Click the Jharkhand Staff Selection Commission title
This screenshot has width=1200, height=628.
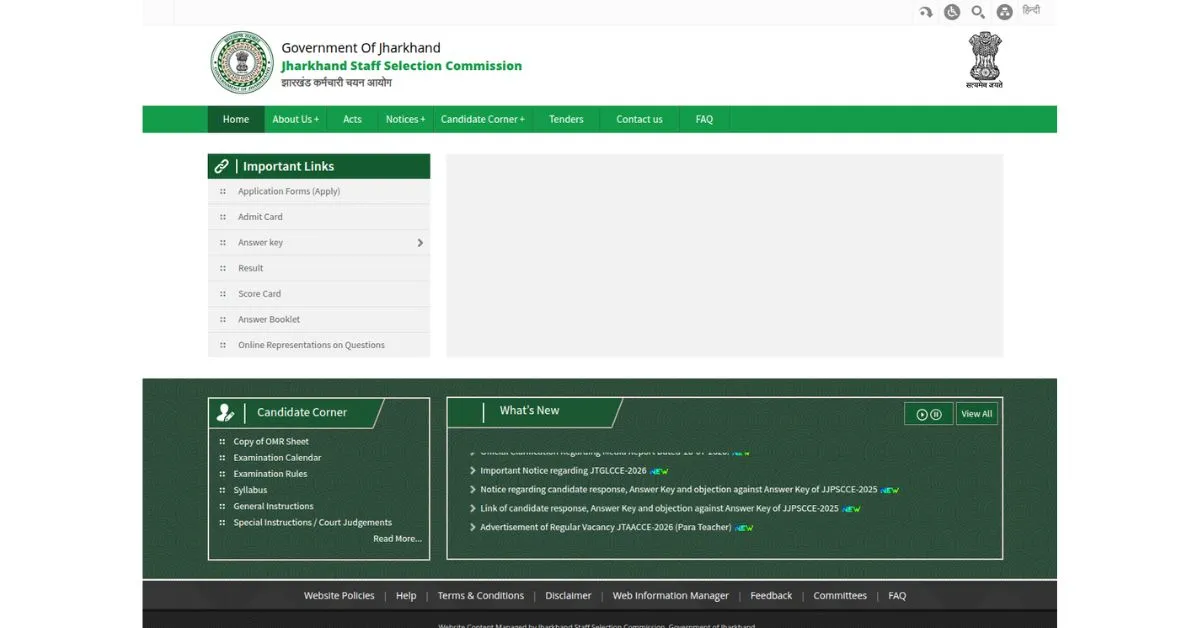pos(401,66)
